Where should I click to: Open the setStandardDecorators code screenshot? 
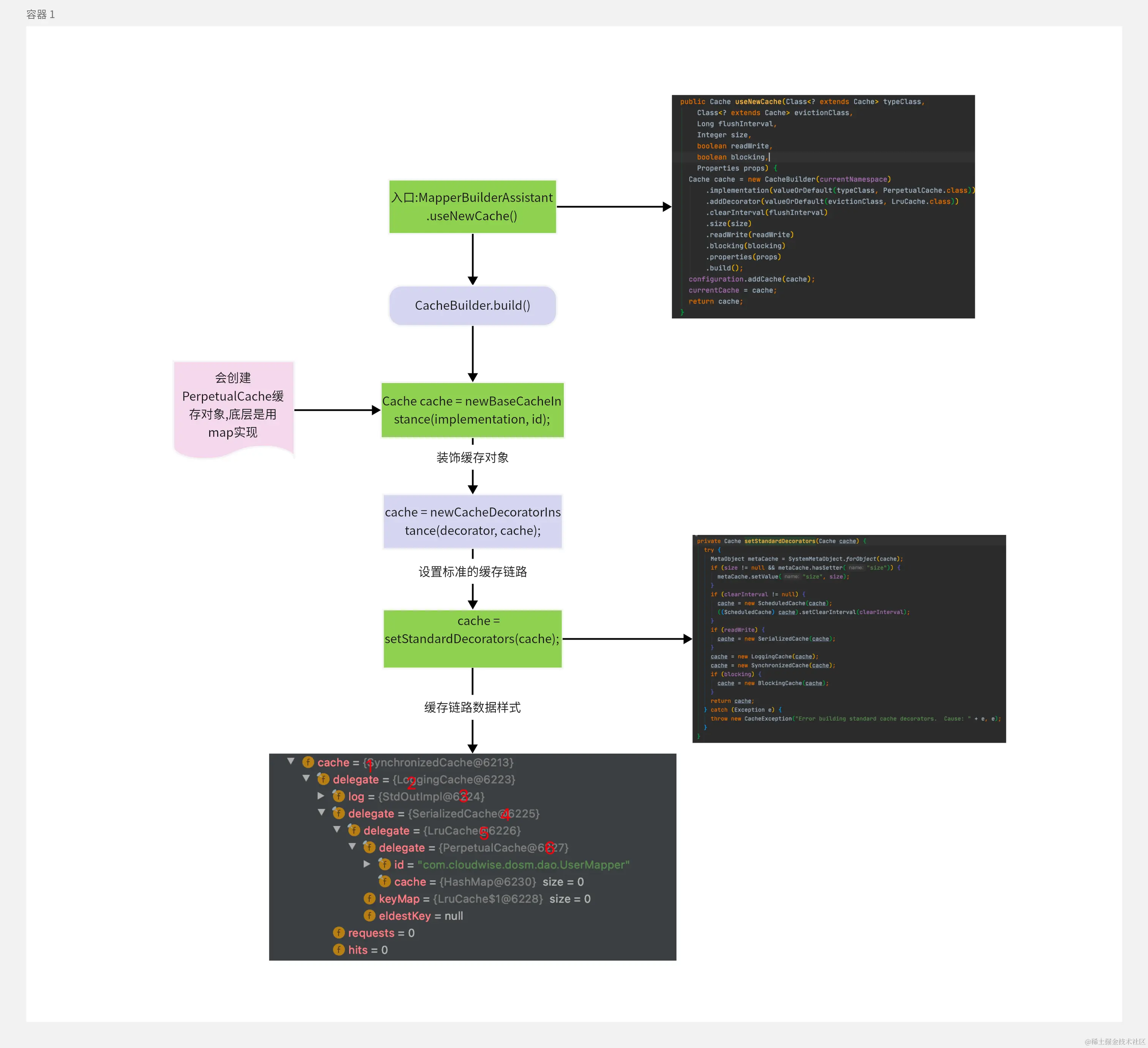pos(848,638)
